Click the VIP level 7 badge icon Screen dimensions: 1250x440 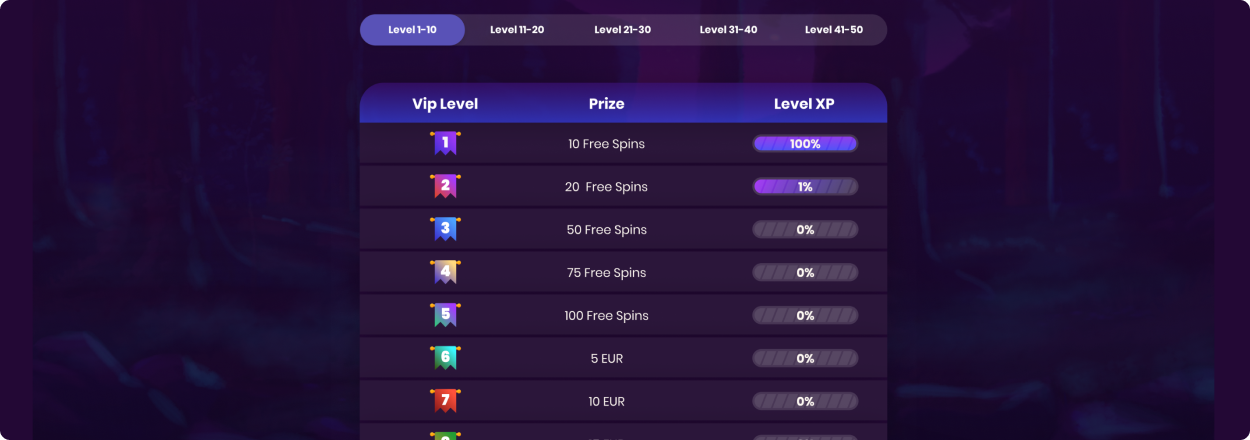click(445, 401)
